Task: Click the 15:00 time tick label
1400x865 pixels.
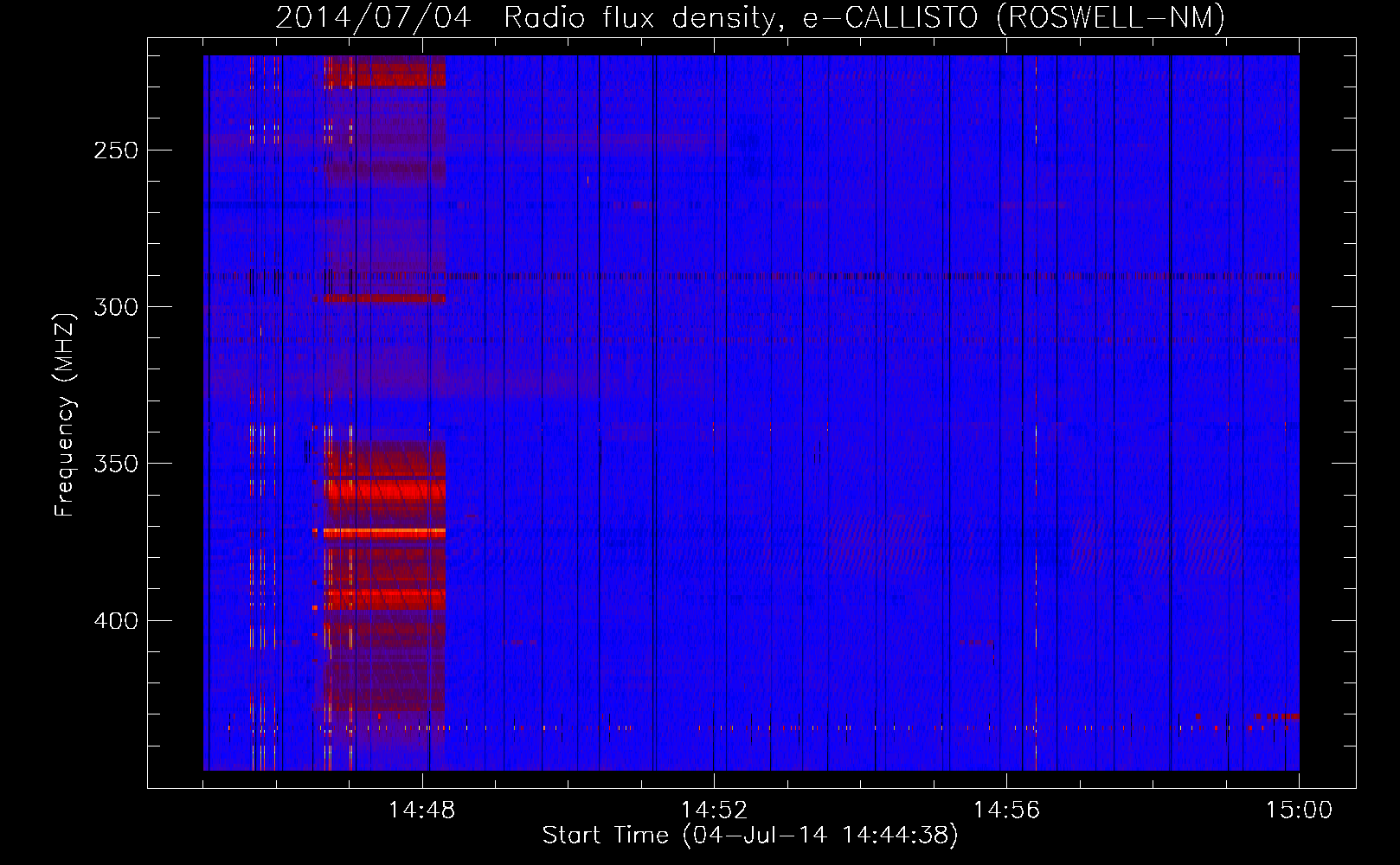Action: 1299,811
